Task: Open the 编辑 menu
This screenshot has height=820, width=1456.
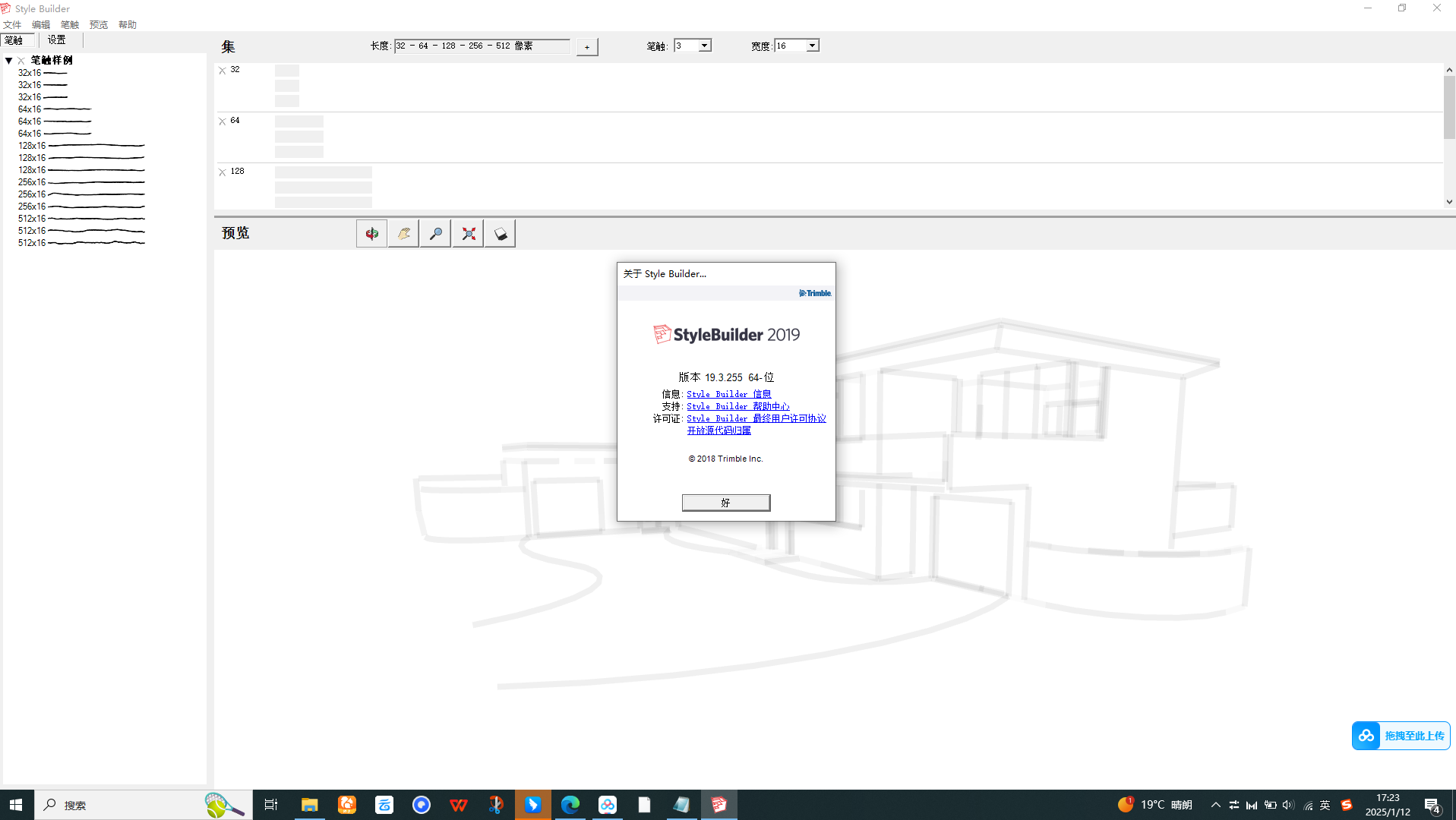Action: [x=41, y=25]
